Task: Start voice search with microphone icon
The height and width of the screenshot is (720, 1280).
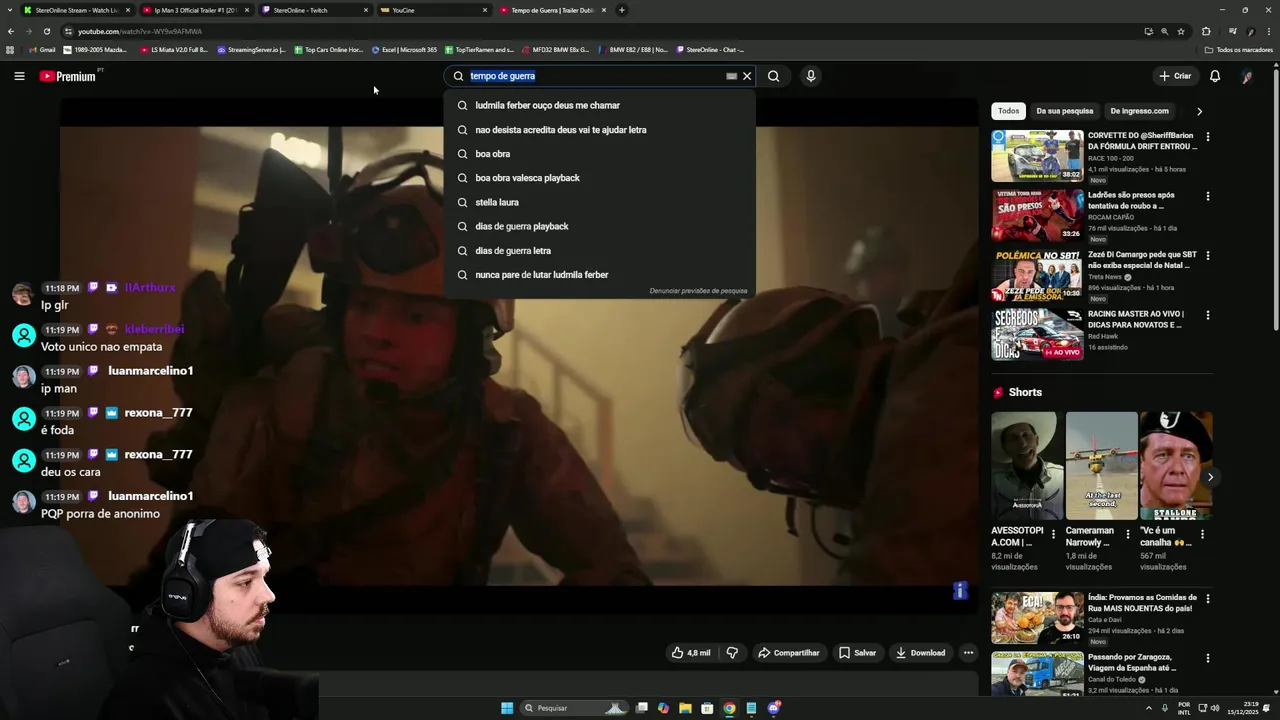Action: (x=811, y=76)
